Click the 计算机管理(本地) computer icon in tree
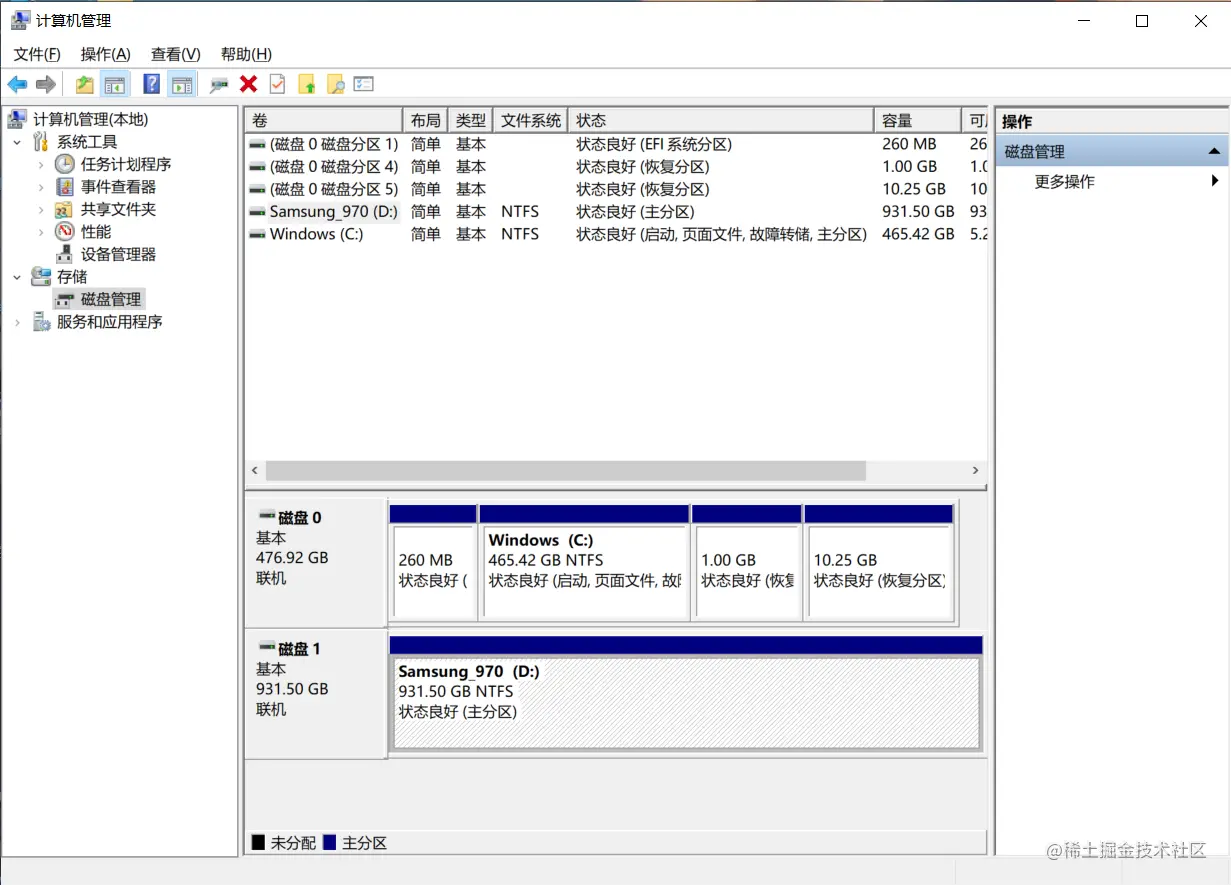This screenshot has width=1231, height=885. (17, 120)
